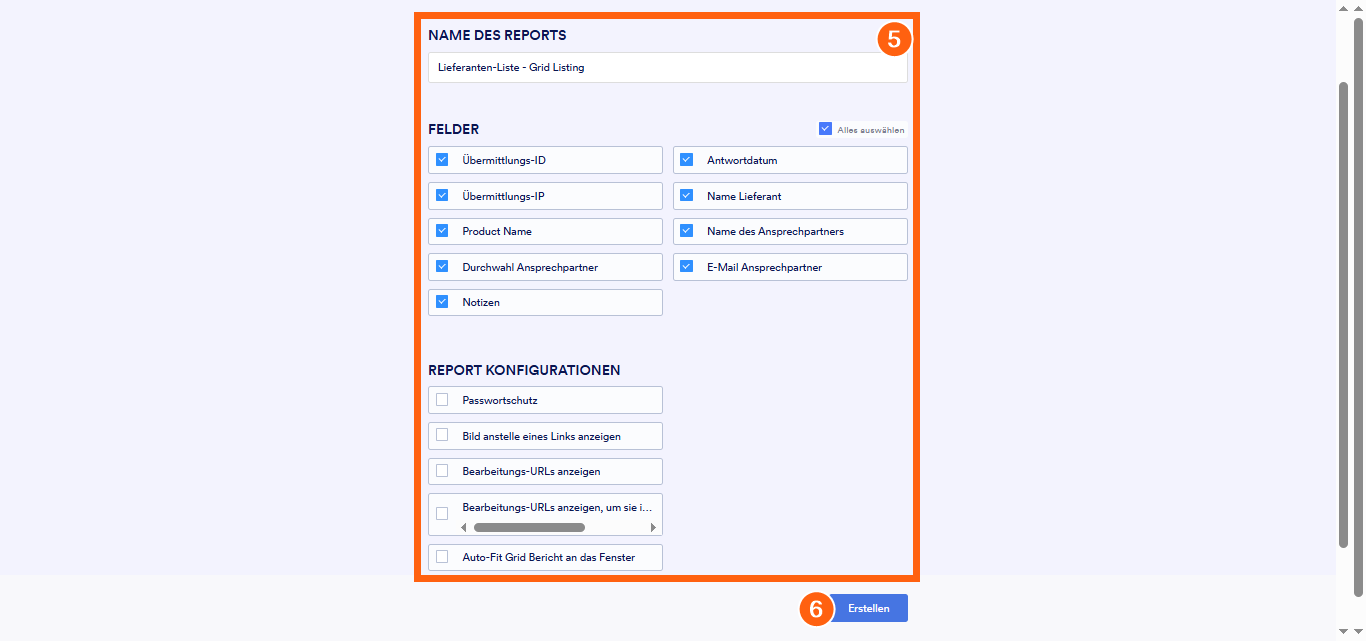The image size is (1366, 641).
Task: Uncheck the Übermittlungs-IP field checkbox
Action: click(x=442, y=196)
